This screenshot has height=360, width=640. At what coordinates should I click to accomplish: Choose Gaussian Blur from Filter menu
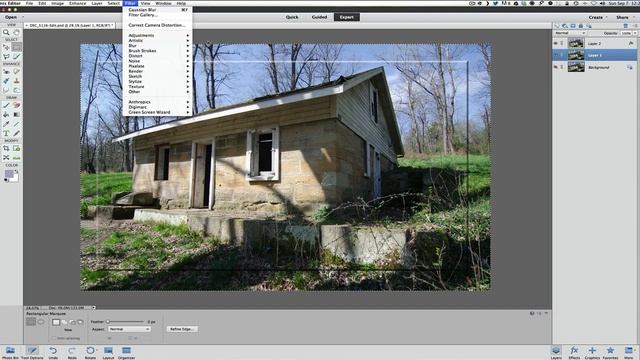[158, 9]
